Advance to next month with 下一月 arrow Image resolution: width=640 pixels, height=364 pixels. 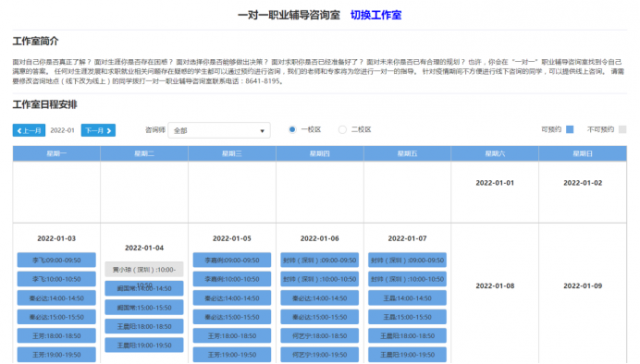[x=98, y=131]
